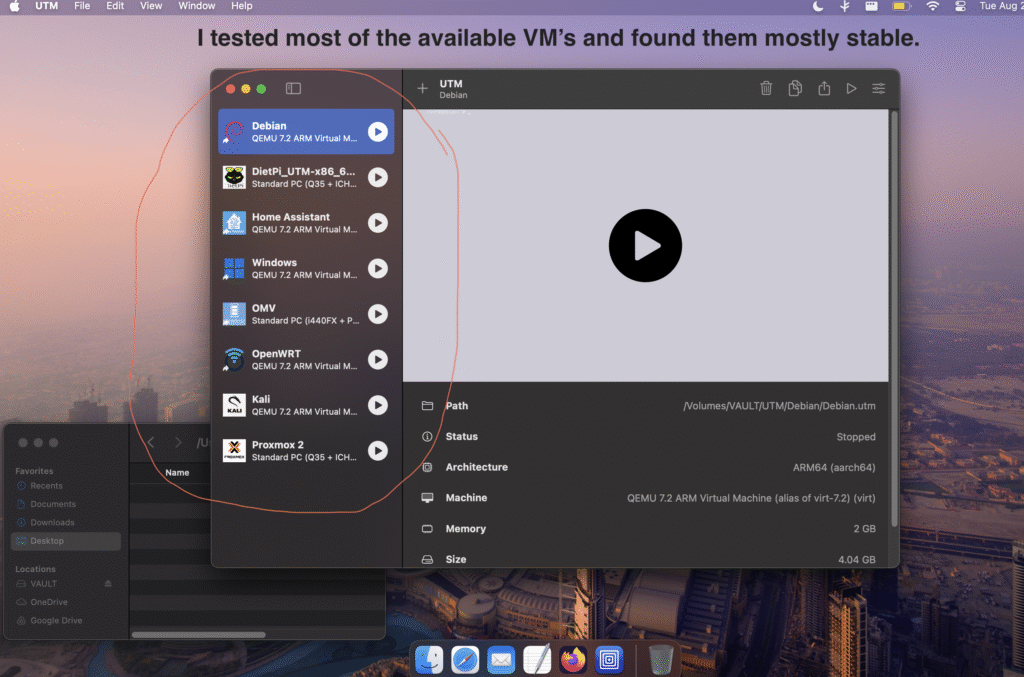The width and height of the screenshot is (1024, 677).
Task: Click the Stopped status value
Action: click(856, 437)
